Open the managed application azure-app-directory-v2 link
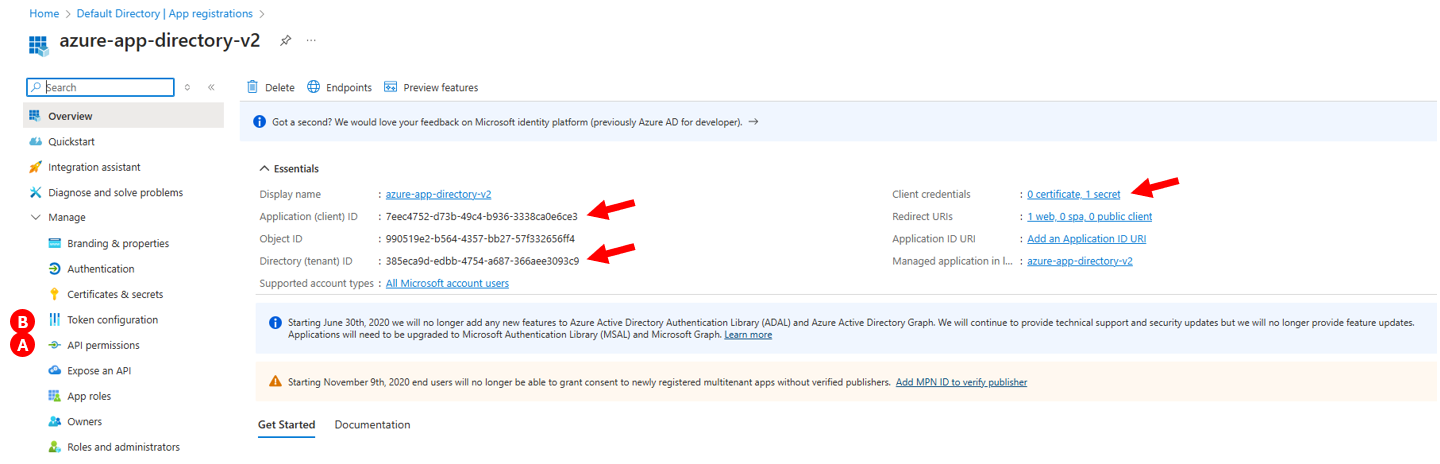1440x464 pixels. 1079,261
